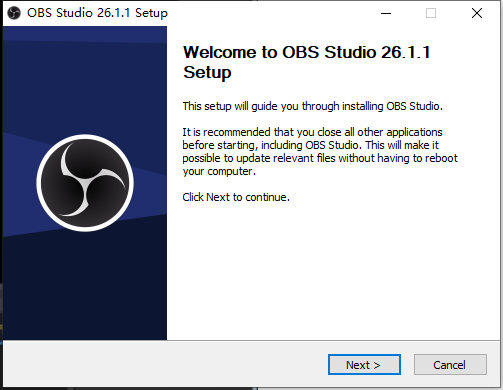
Task: Close the setup window with X
Action: click(477, 13)
